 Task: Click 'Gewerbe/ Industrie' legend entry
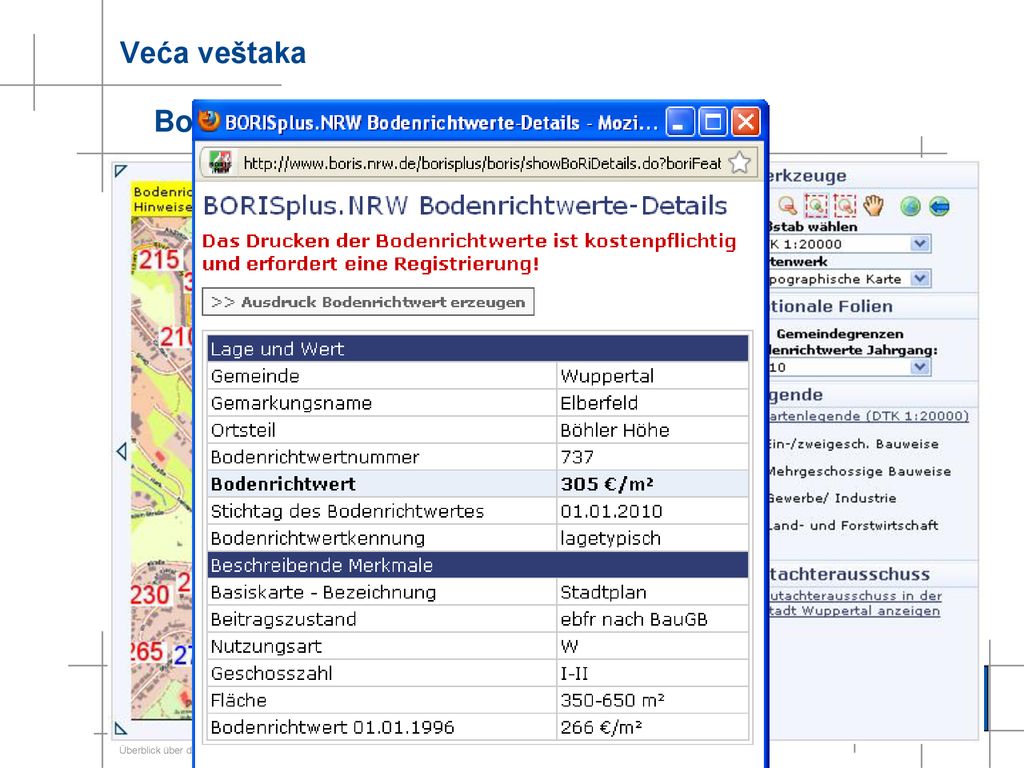coord(833,498)
